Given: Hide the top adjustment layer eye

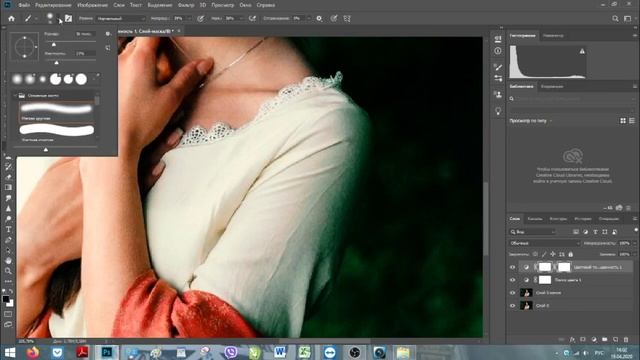Looking at the screenshot, I should (x=512, y=267).
